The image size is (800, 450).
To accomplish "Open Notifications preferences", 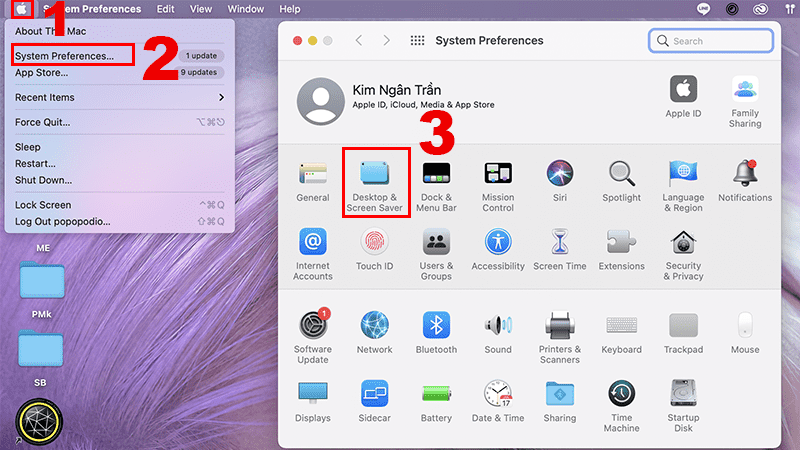I will (x=745, y=182).
